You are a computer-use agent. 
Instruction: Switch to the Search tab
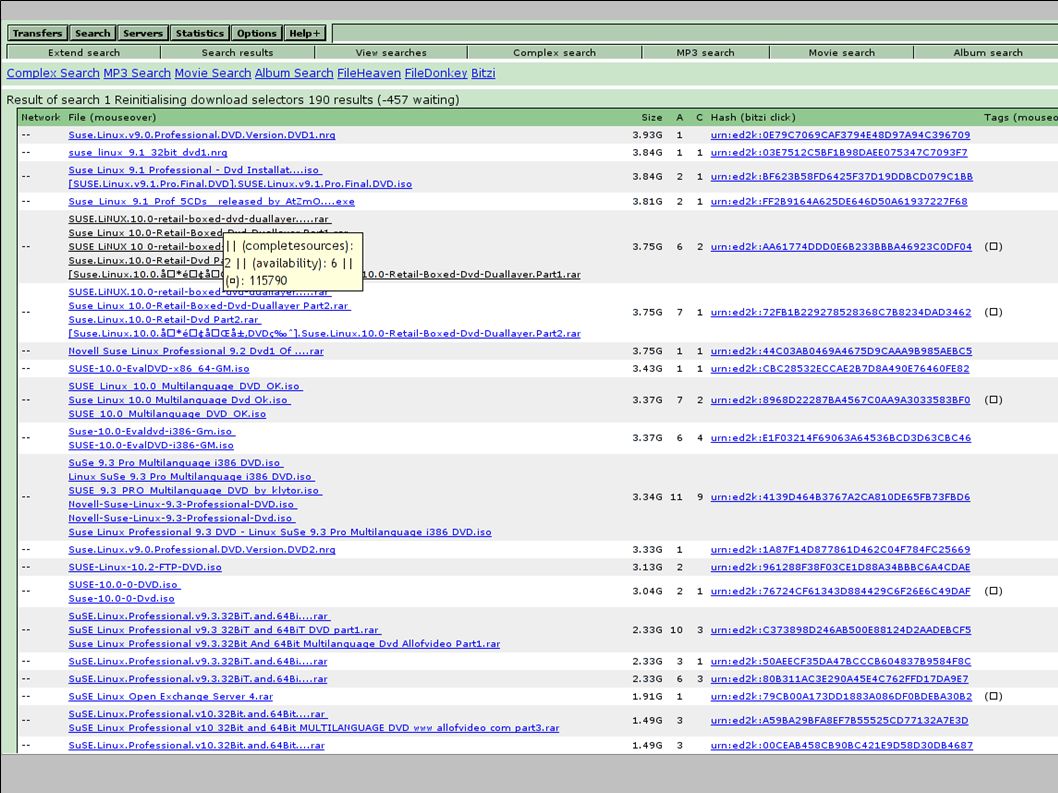pos(92,33)
